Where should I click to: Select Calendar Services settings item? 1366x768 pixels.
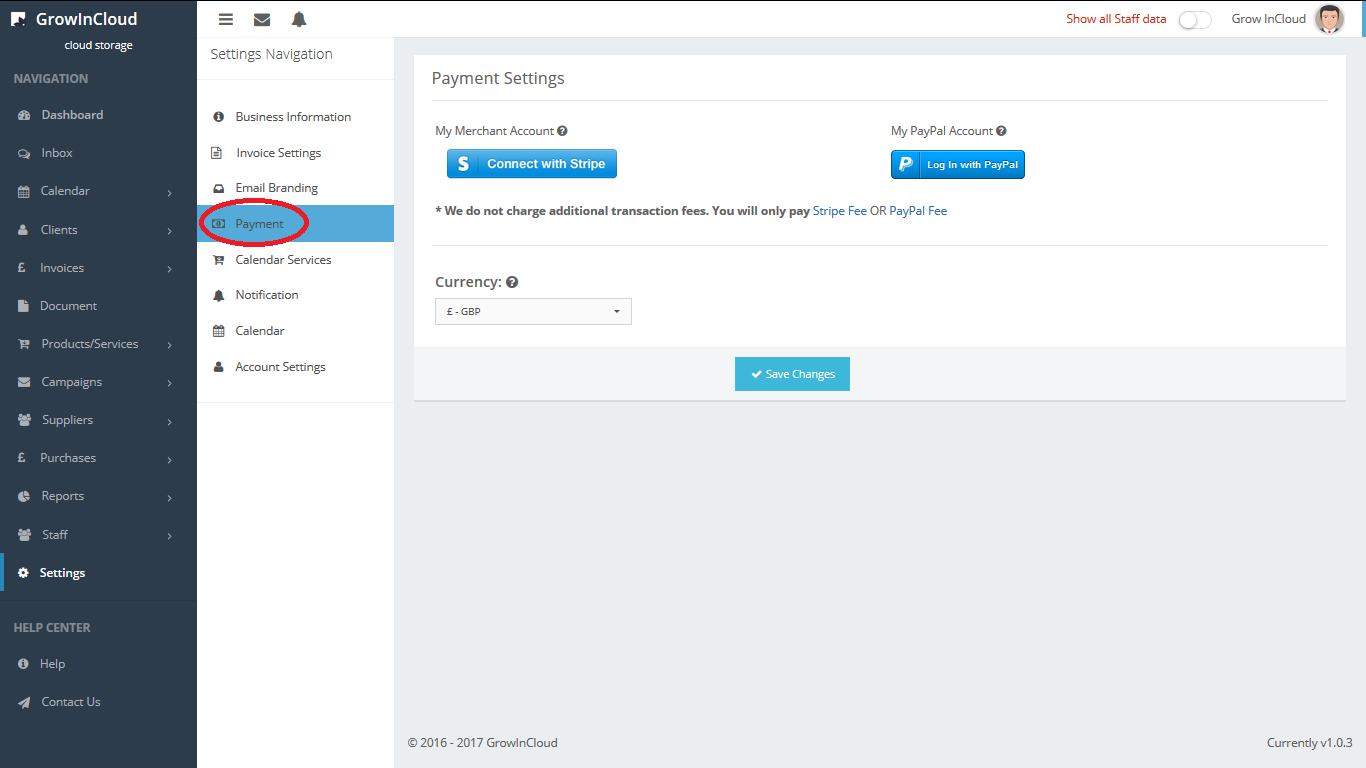coord(283,260)
